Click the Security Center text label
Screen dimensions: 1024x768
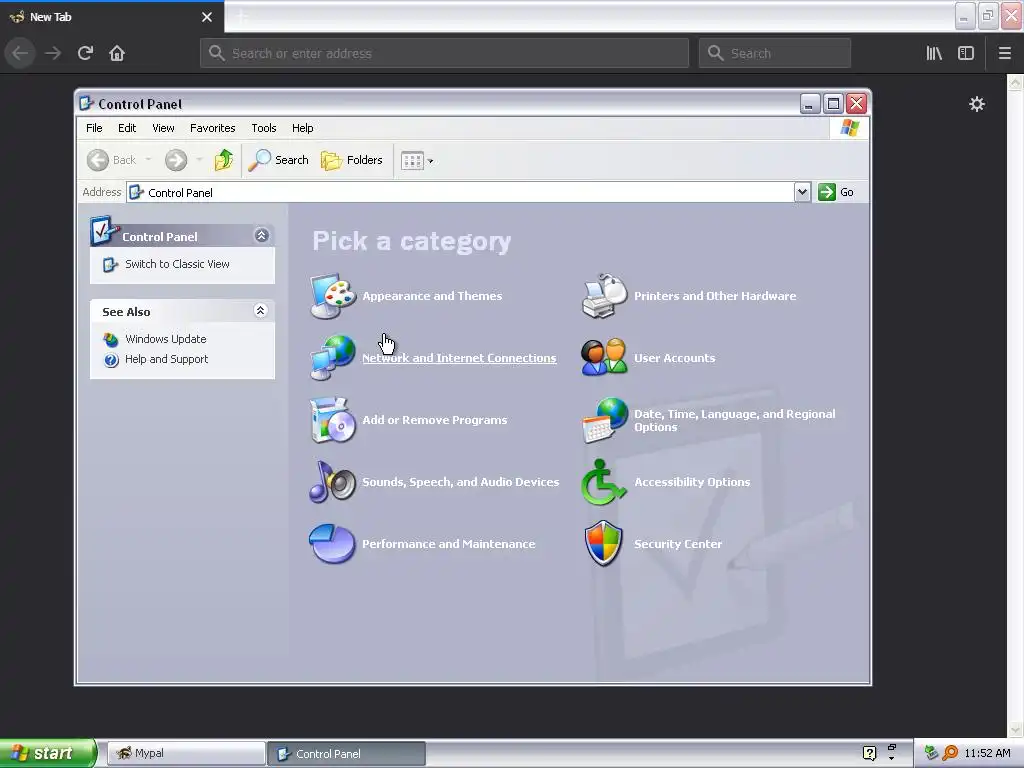coord(678,544)
